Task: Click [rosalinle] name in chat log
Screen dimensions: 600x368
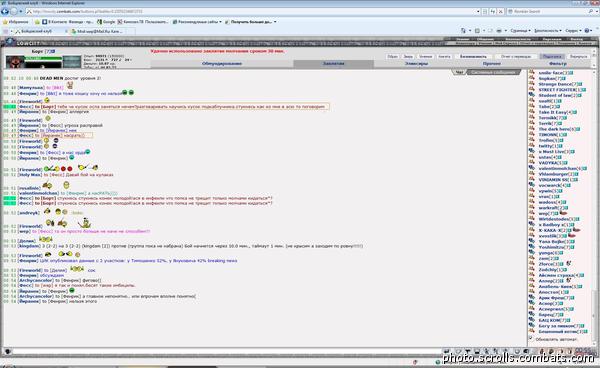Action: coord(29,188)
